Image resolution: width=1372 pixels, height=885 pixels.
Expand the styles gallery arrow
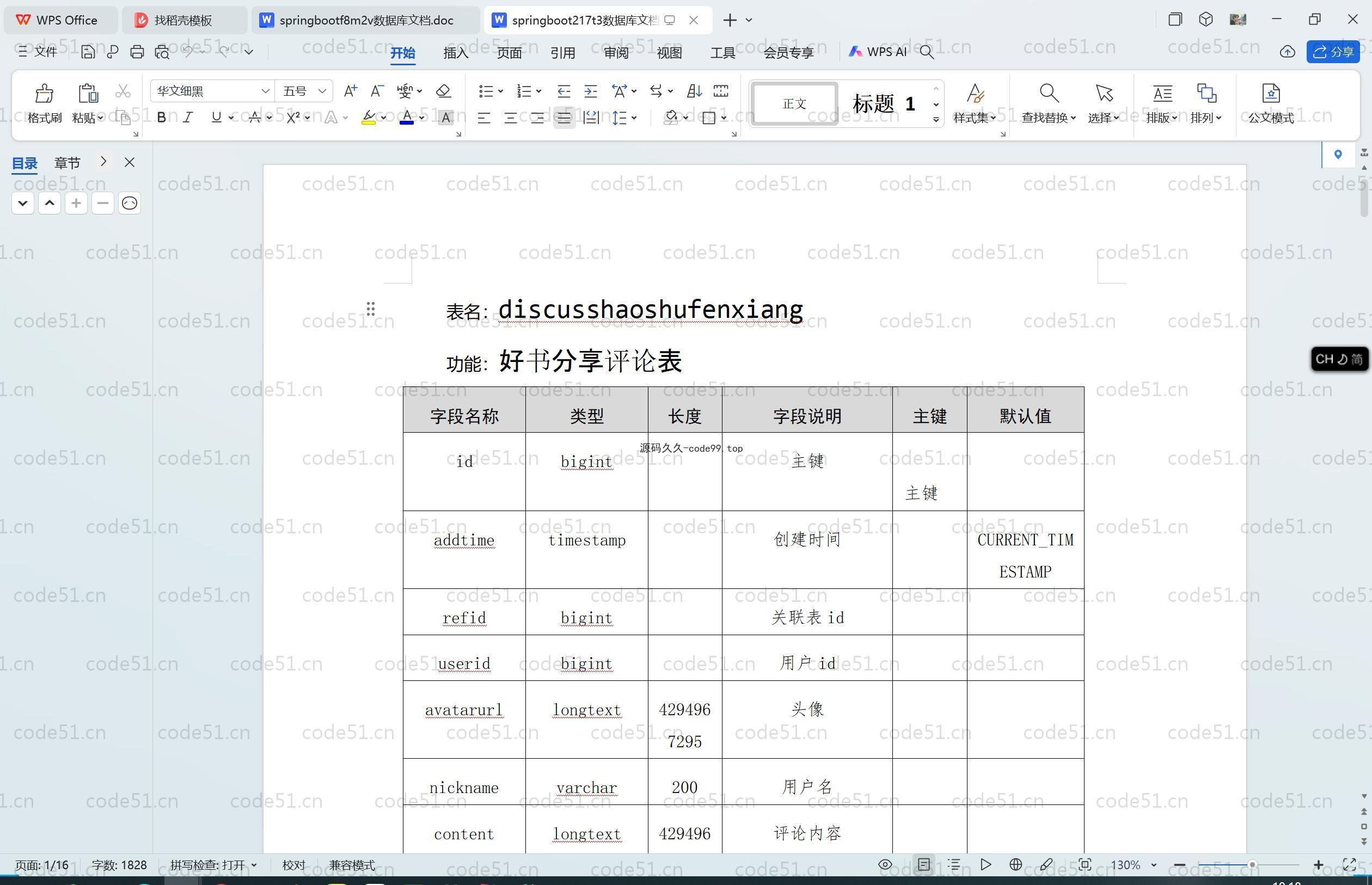coord(936,120)
